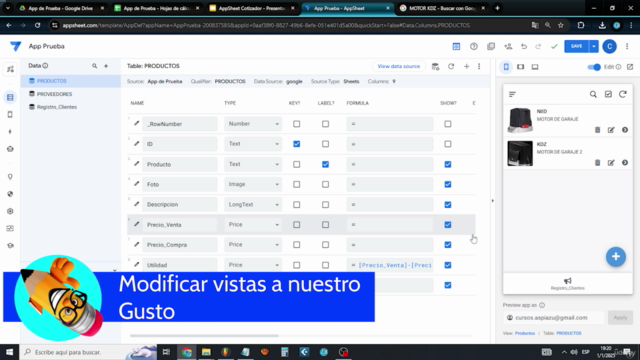Screen dimensions: 640x360
Task: Open the table's three-dot more menu
Action: coord(479,66)
